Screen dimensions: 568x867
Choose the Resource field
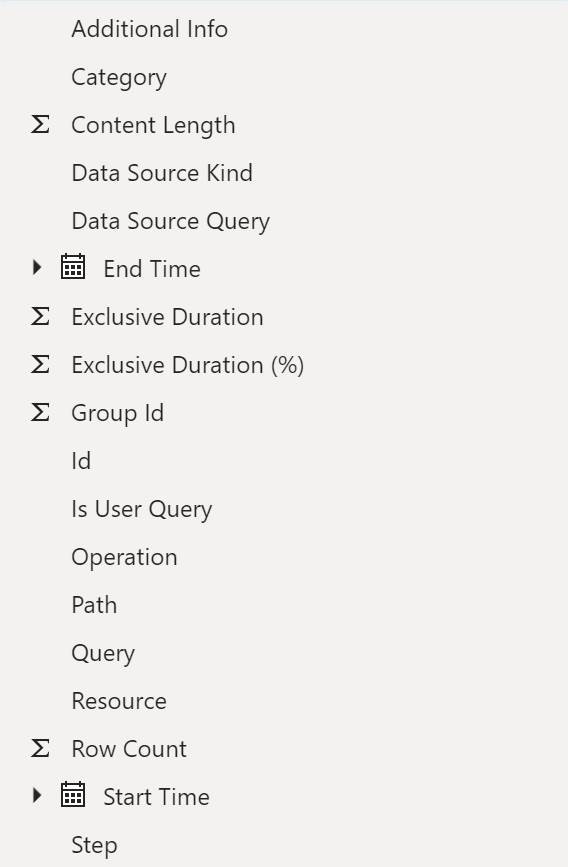pos(119,701)
